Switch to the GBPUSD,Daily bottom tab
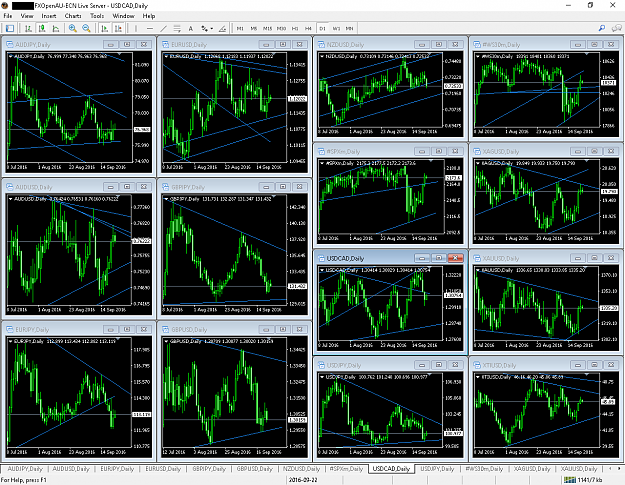The width and height of the screenshot is (625, 485). tap(254, 469)
